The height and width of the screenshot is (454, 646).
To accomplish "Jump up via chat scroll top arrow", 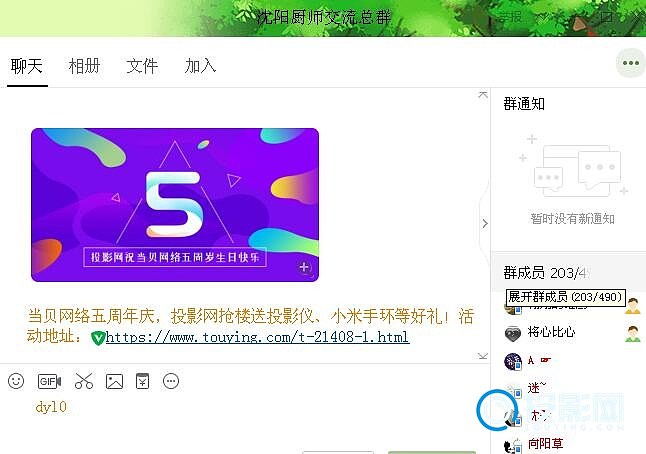I will [483, 95].
